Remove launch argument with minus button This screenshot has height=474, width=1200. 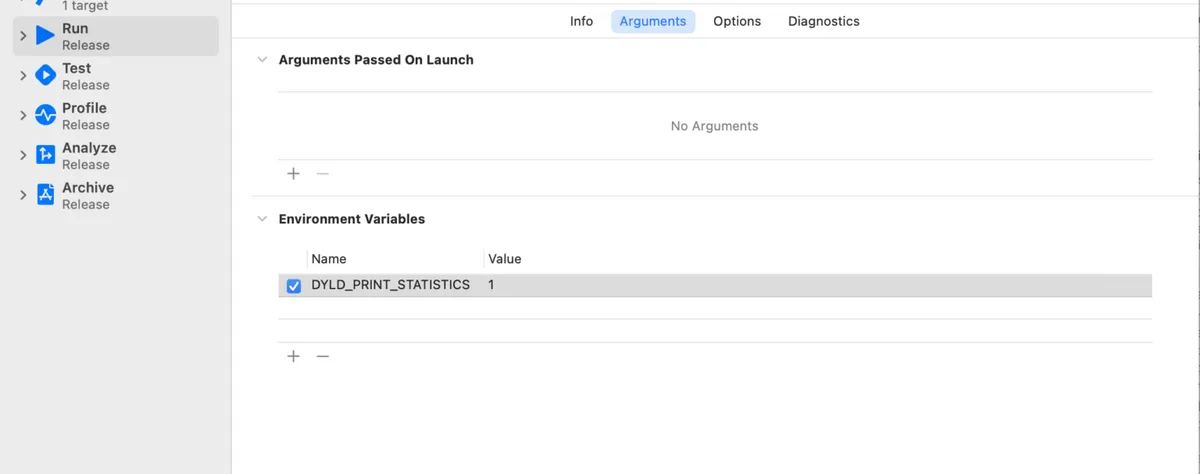(322, 174)
